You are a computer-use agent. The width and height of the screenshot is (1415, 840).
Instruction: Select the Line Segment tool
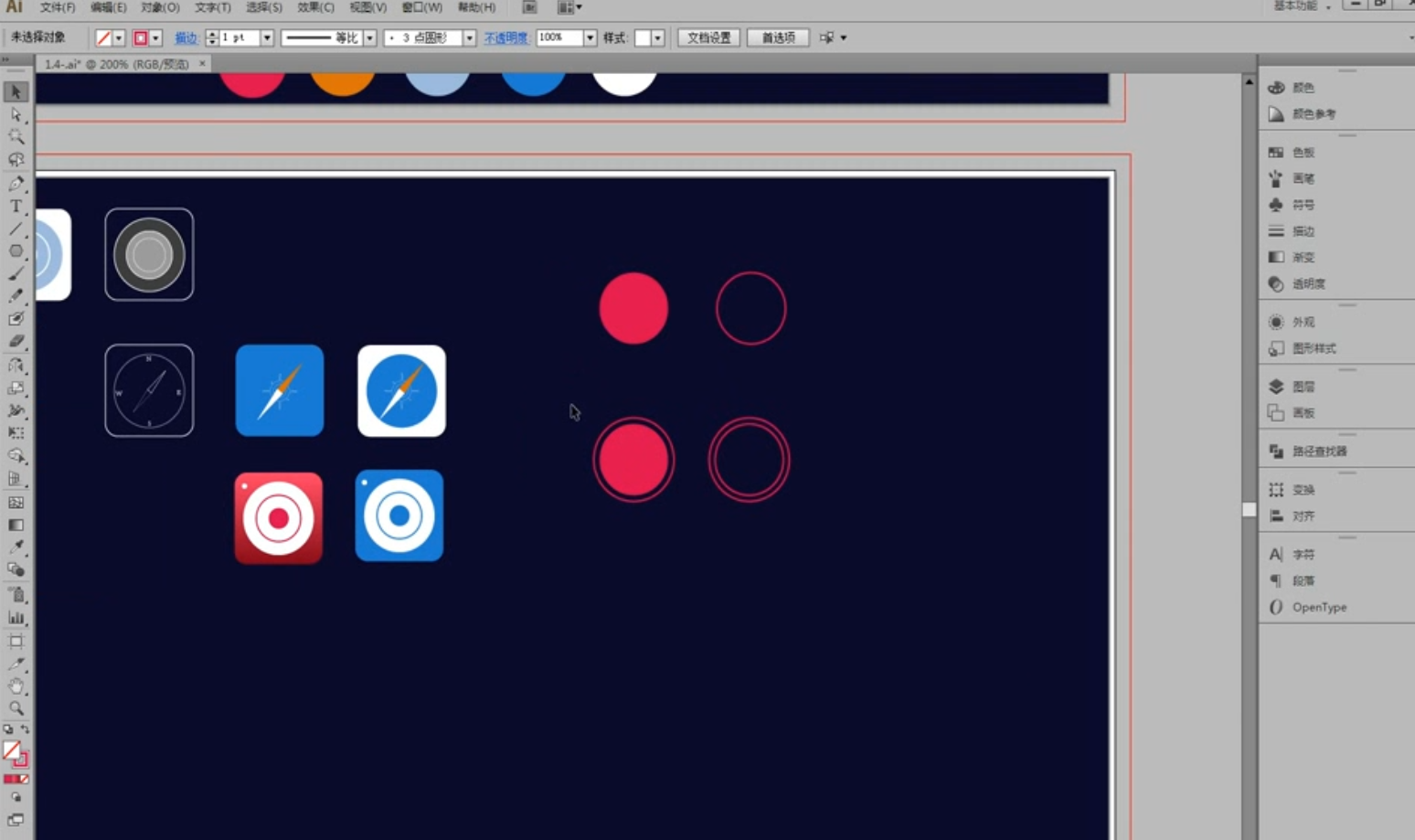pos(16,229)
